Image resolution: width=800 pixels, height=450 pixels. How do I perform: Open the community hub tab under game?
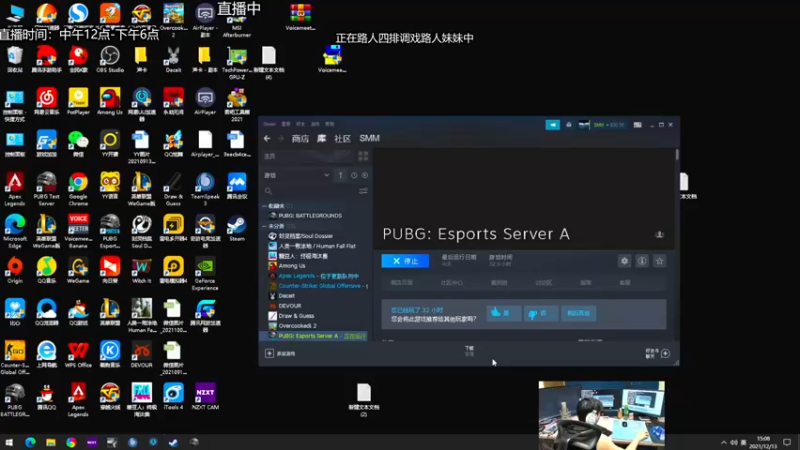(x=452, y=283)
